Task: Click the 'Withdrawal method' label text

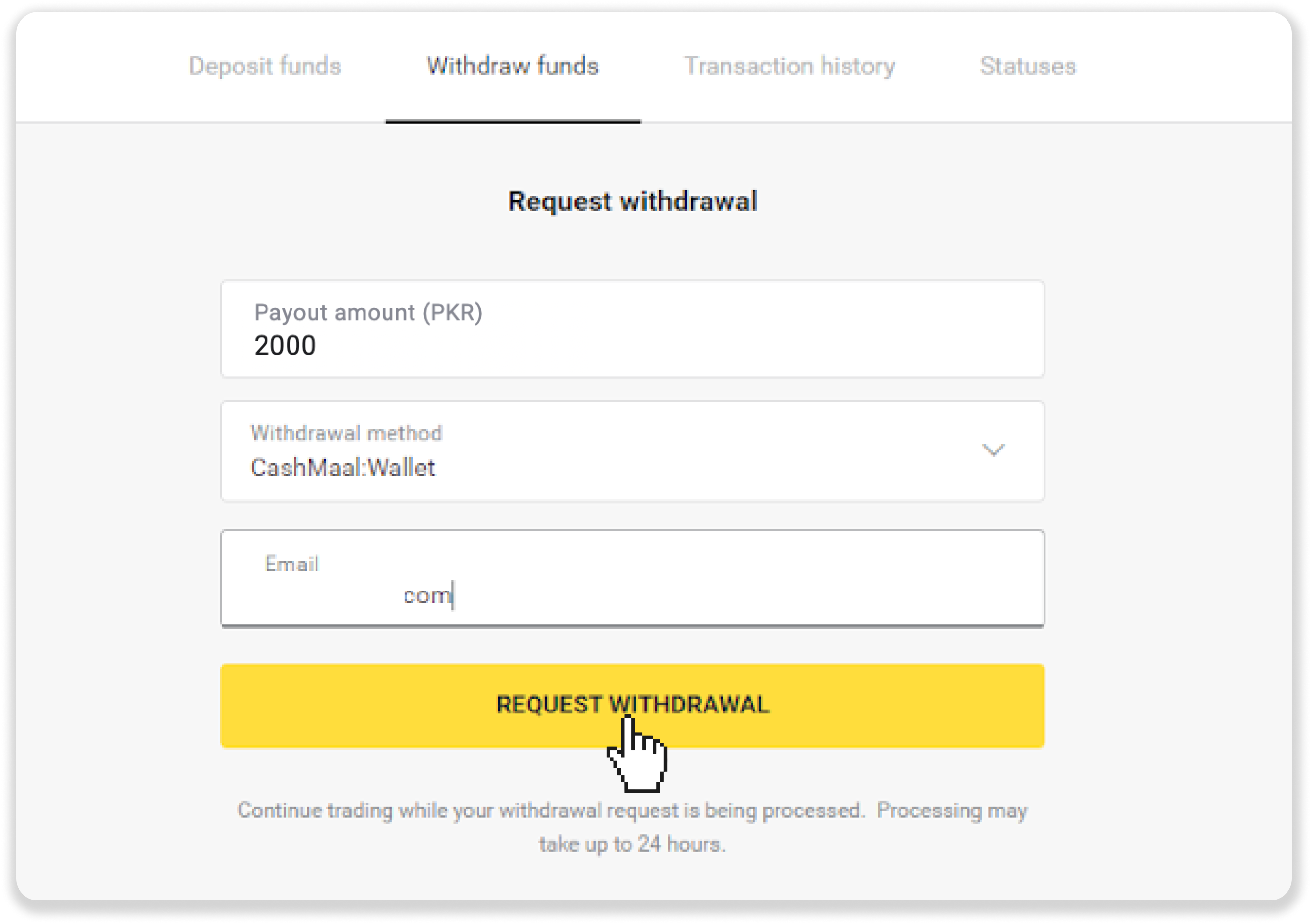Action: (x=346, y=433)
